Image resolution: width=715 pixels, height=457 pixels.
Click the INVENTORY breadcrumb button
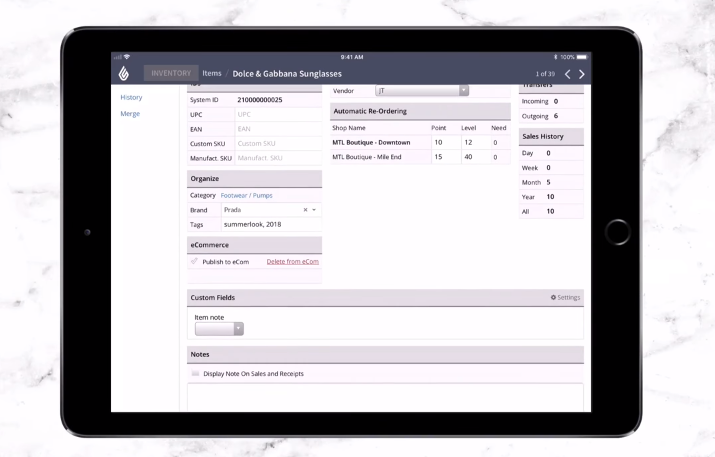click(170, 74)
